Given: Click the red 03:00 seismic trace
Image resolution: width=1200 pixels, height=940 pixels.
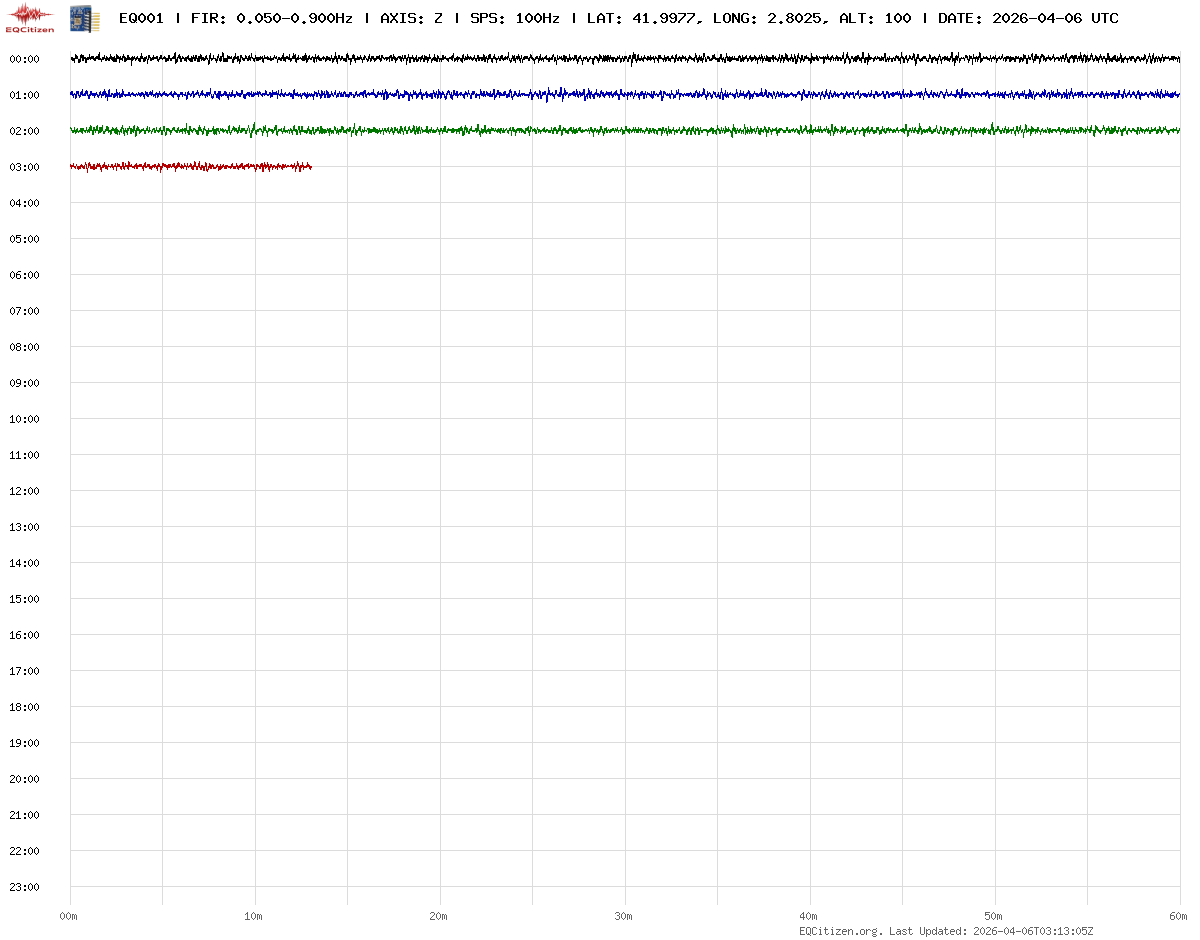Looking at the screenshot, I should click(190, 167).
